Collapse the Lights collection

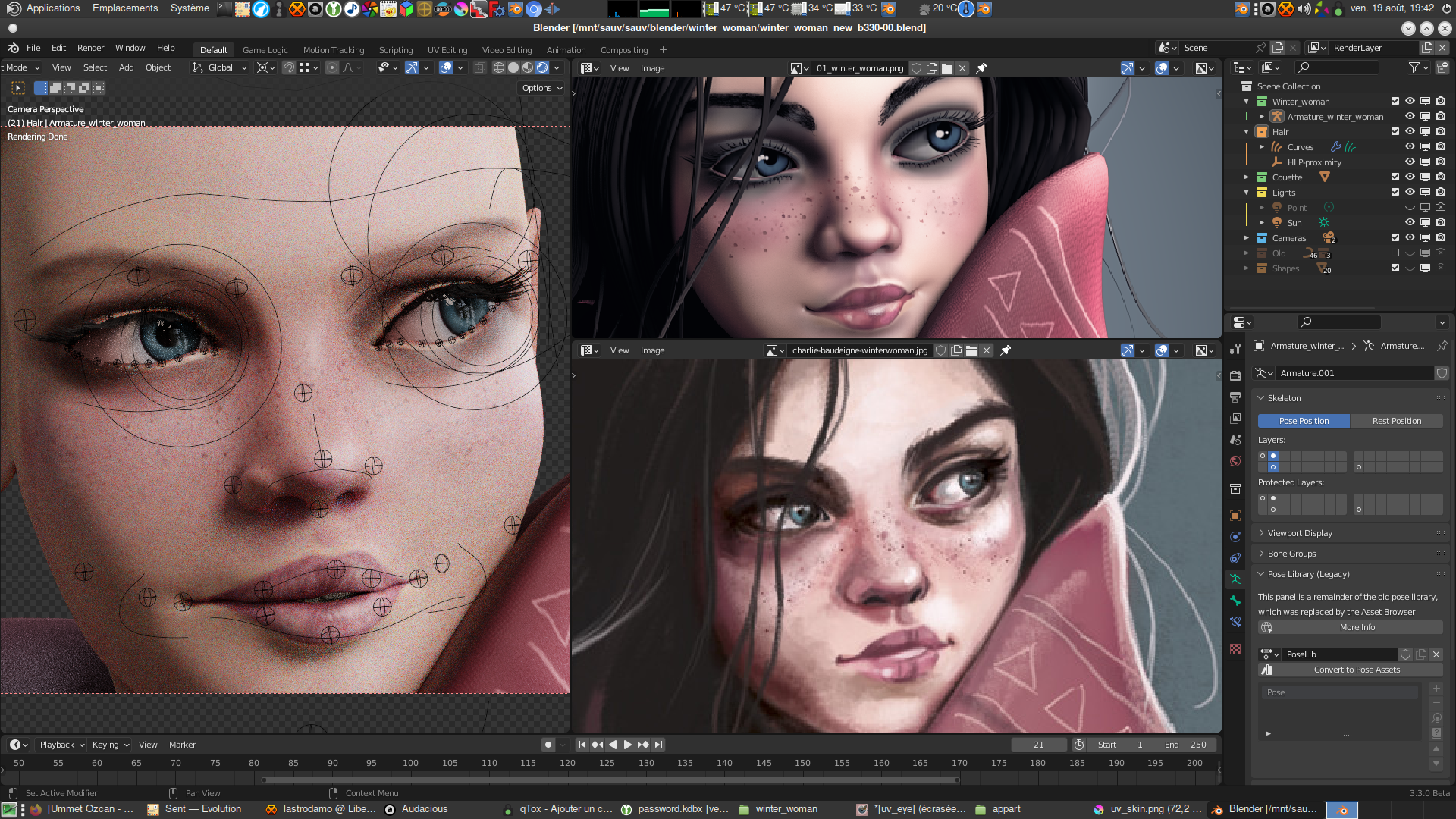click(x=1246, y=193)
